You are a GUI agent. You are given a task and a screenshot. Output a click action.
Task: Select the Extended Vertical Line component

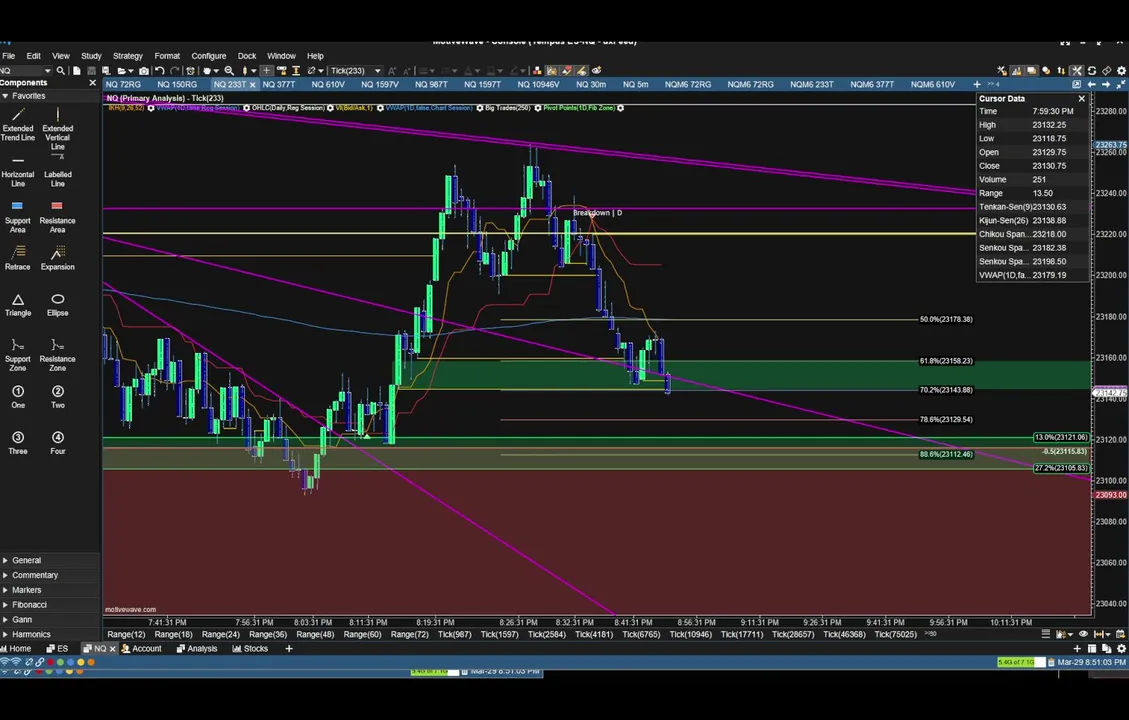pos(58,128)
